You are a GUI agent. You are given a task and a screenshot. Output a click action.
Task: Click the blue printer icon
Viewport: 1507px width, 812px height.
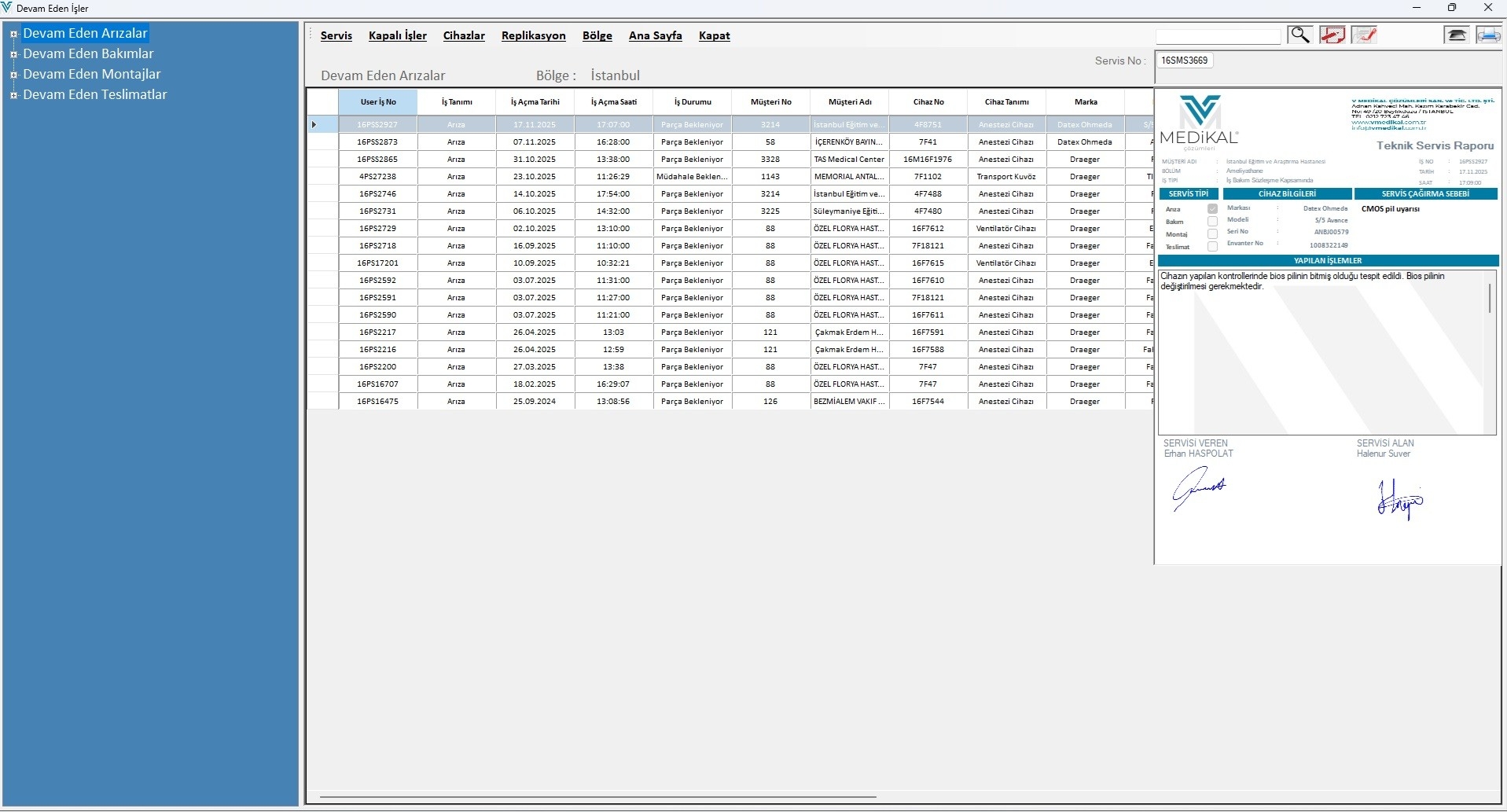pos(1488,35)
